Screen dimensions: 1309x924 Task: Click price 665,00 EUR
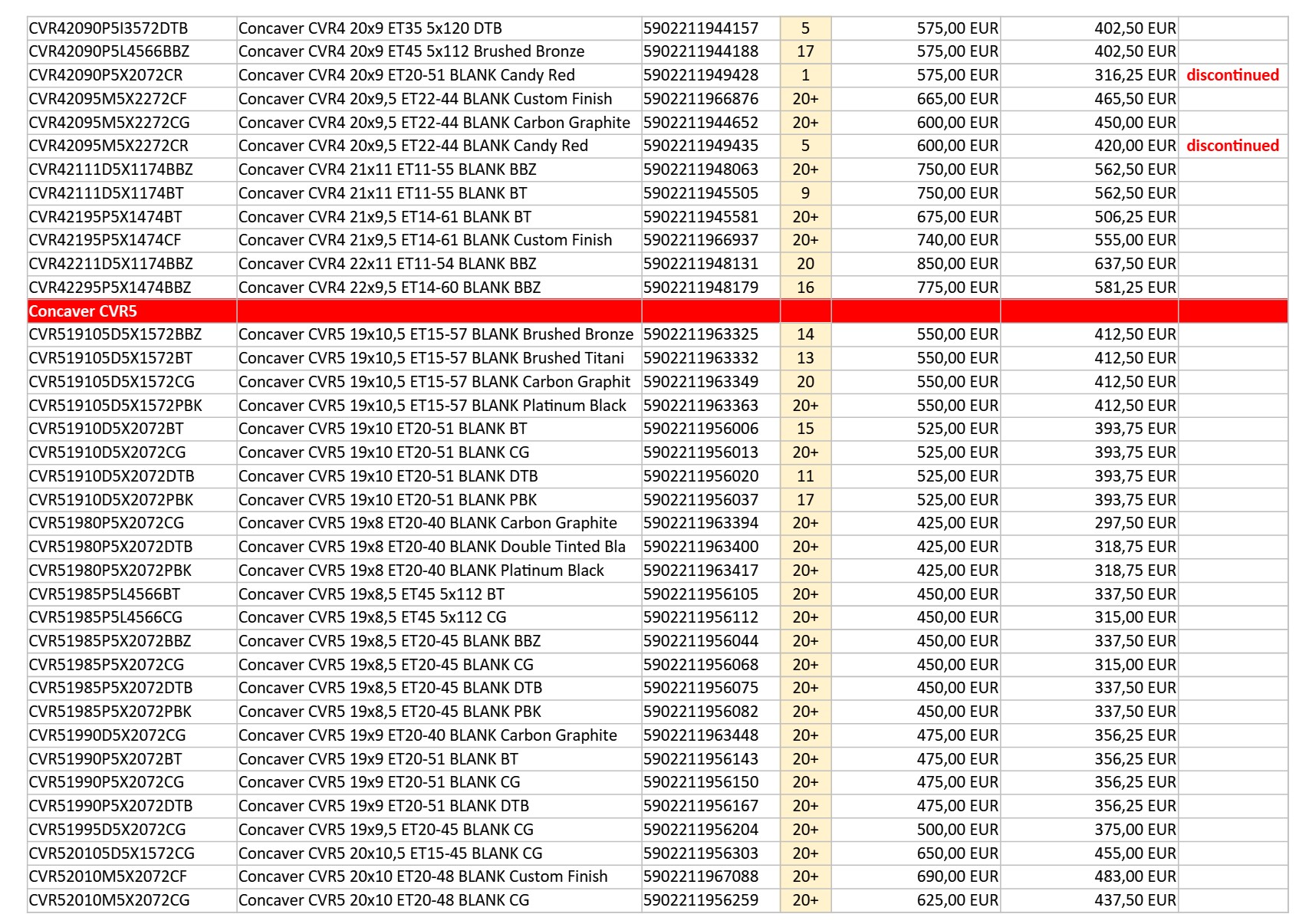[x=957, y=99]
